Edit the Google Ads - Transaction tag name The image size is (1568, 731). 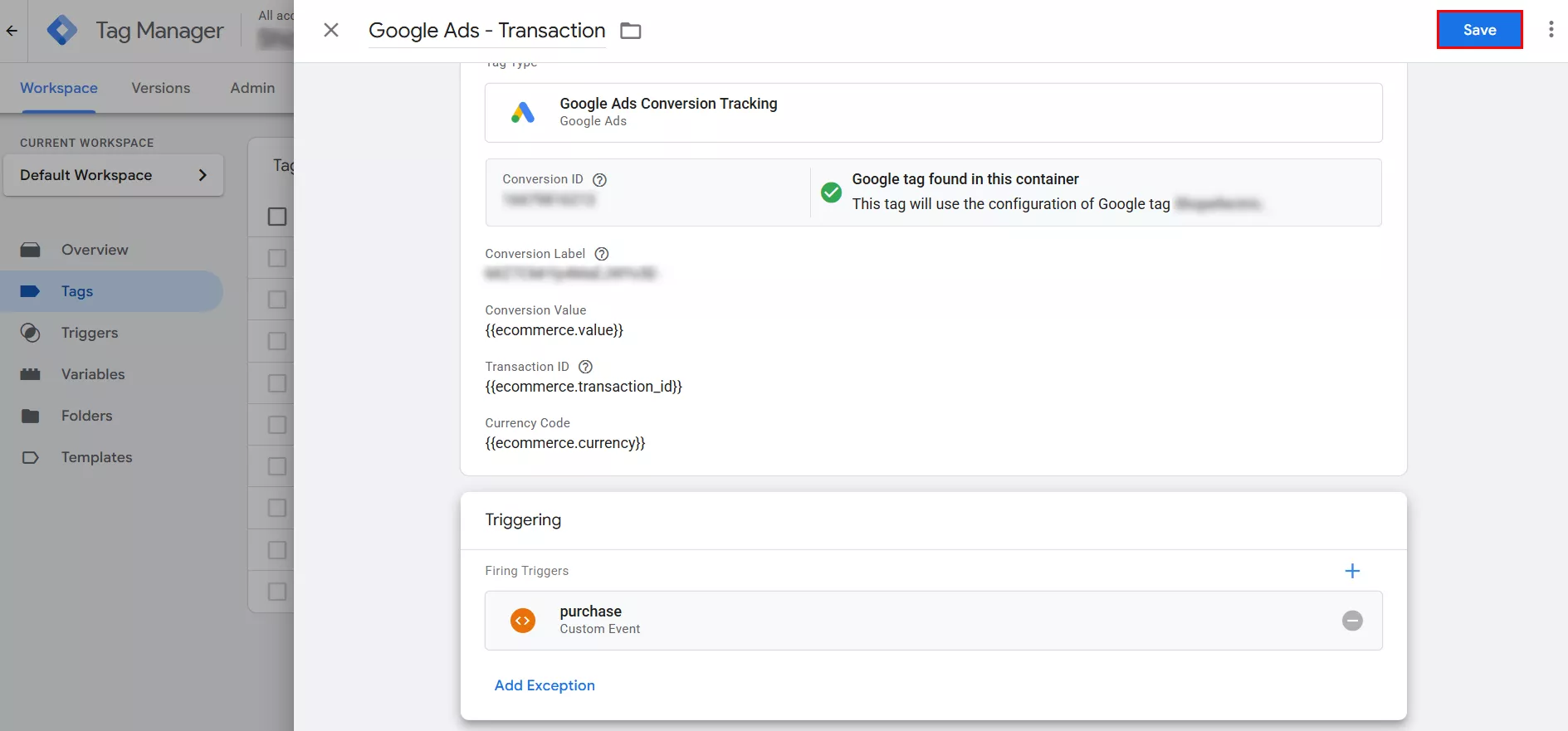[x=486, y=31]
